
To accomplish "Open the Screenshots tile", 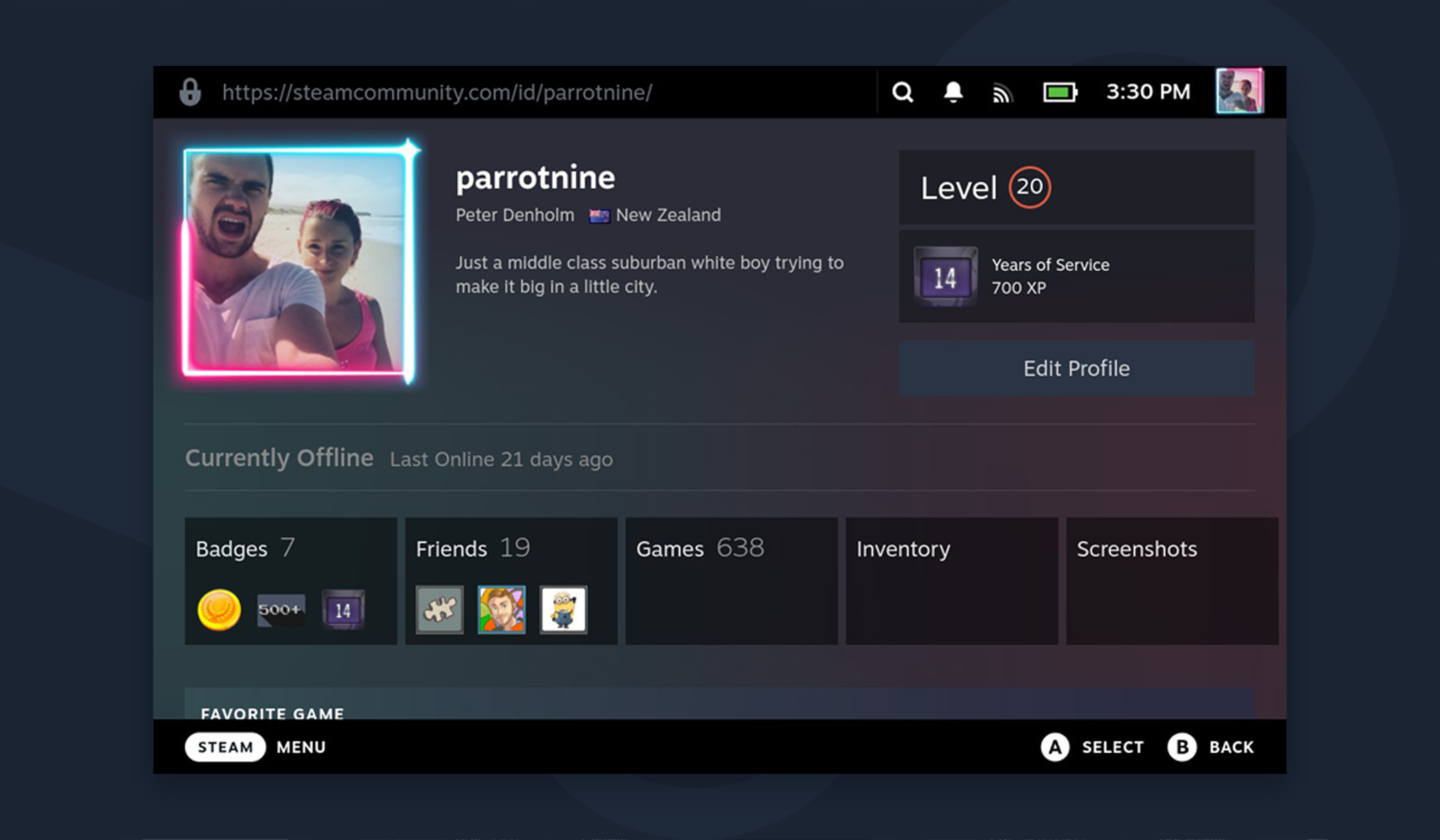I will click(x=1172, y=581).
